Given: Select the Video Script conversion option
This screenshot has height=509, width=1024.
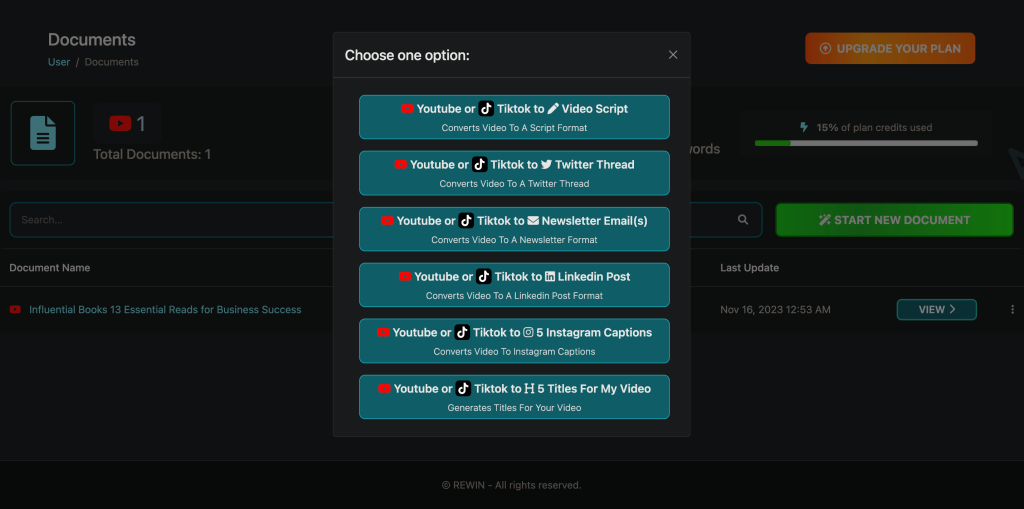Looking at the screenshot, I should coord(514,117).
